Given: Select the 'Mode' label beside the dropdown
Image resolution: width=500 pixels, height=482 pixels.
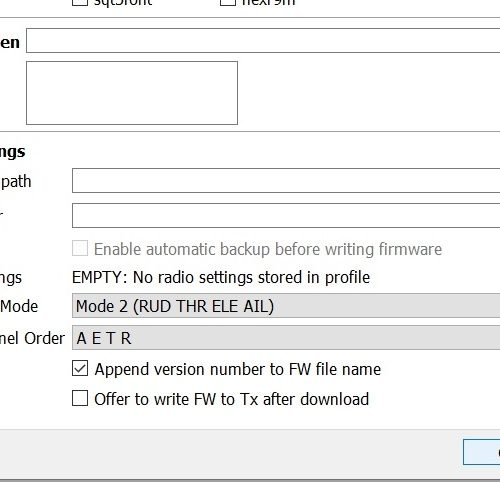Looking at the screenshot, I should (19, 306).
